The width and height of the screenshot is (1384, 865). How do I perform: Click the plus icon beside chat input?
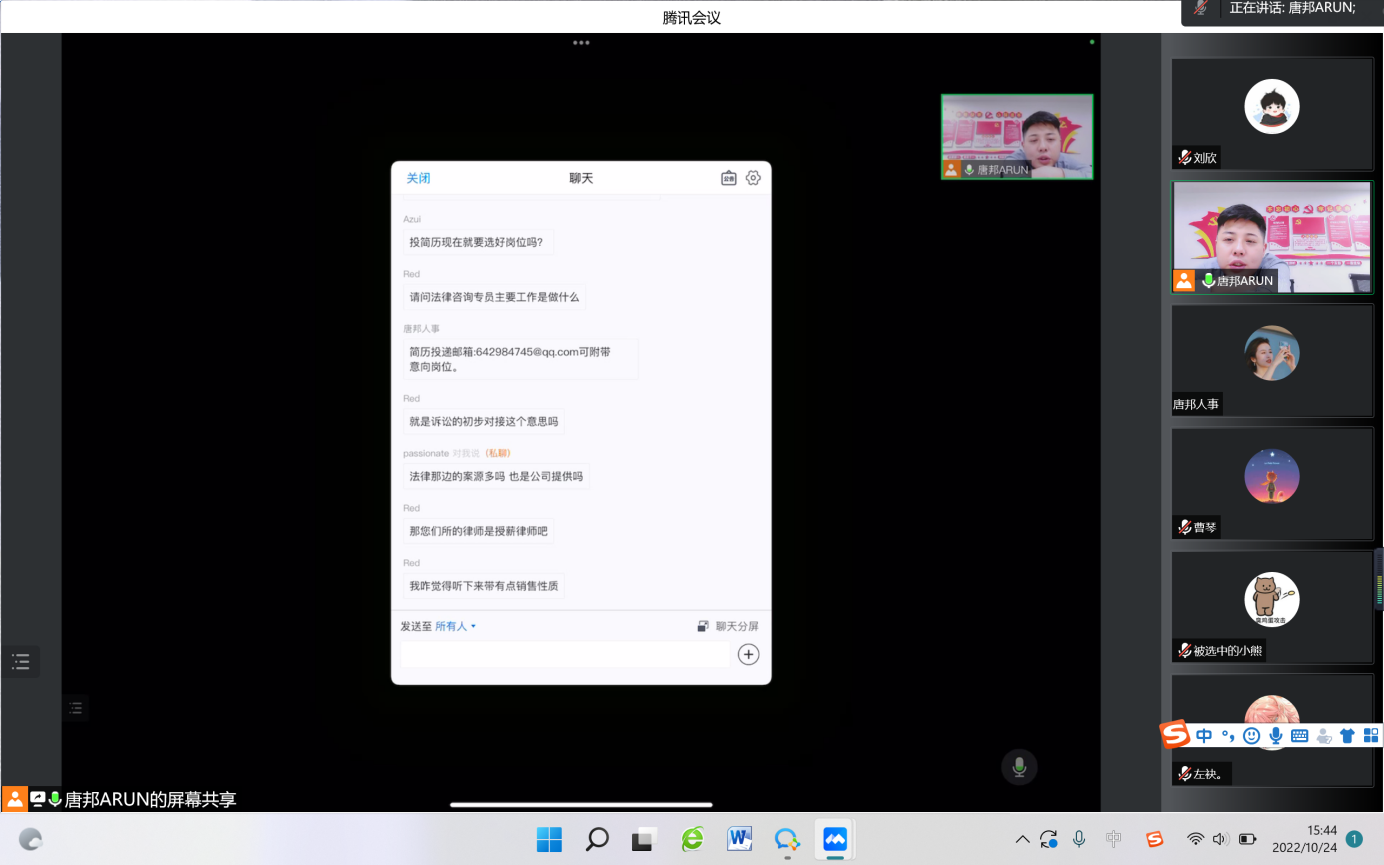tap(748, 654)
